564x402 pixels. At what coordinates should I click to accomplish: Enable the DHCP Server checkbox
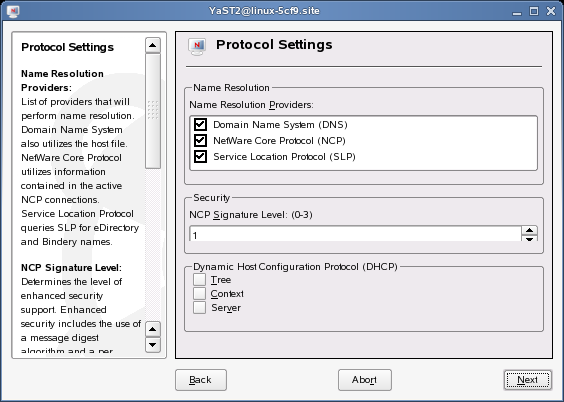click(199, 307)
